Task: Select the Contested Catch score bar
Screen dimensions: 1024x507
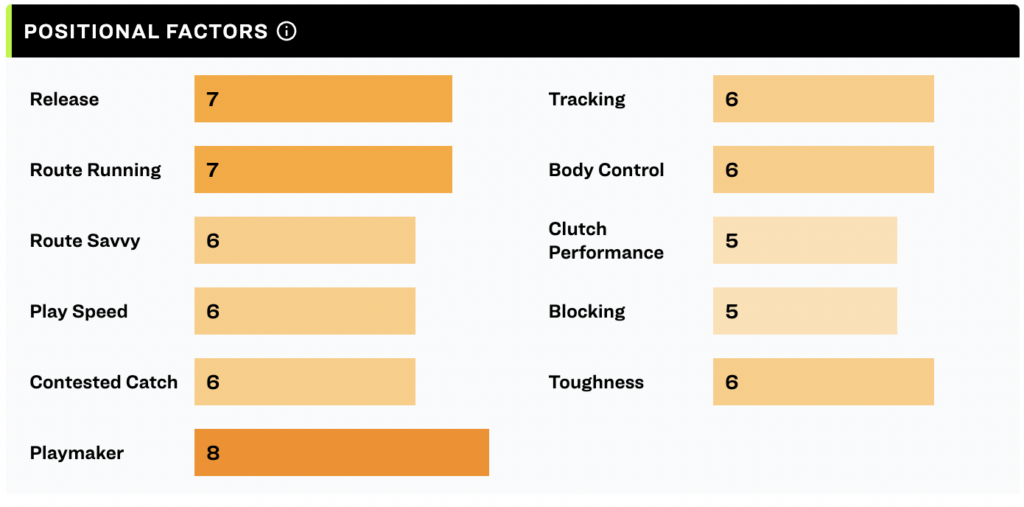Action: point(305,382)
